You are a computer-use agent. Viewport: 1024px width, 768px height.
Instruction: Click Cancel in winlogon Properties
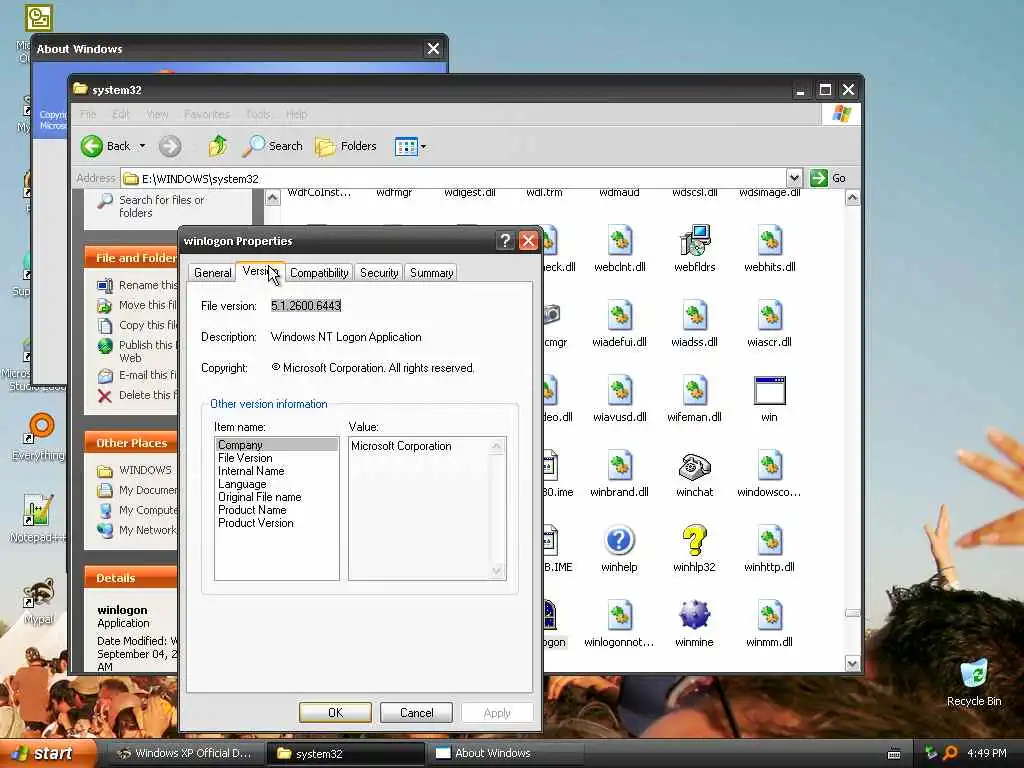416,712
